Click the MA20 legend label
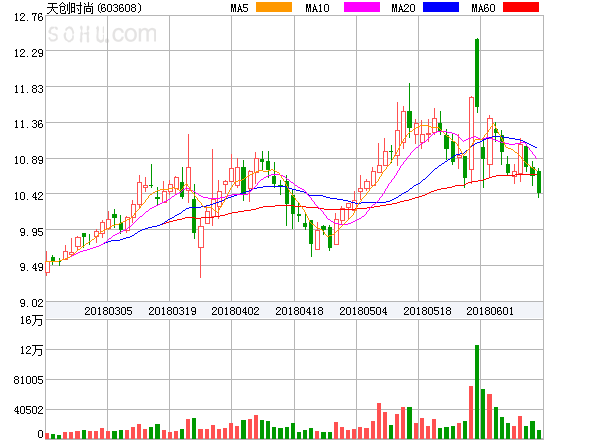600x440 pixels. (x=403, y=8)
